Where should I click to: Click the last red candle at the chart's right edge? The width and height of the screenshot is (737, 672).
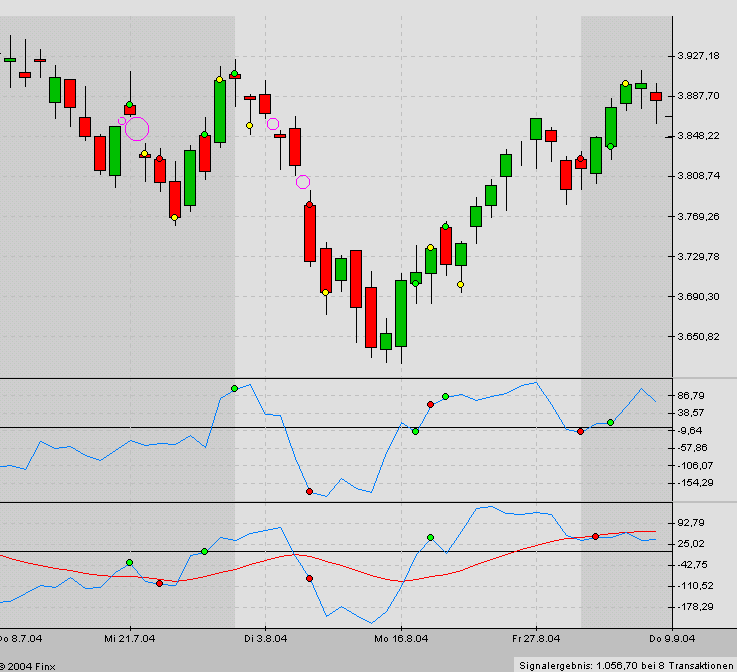tap(656, 96)
